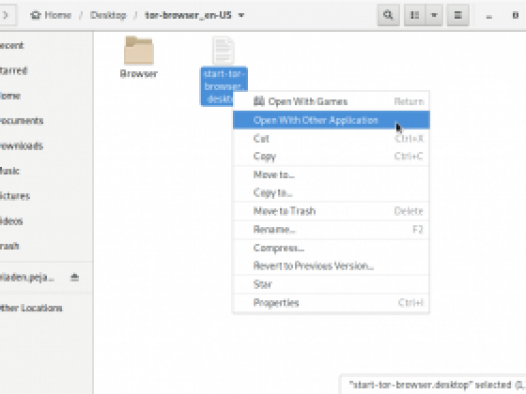Open Starred in sidebar
Image resolution: width=526 pixels, height=394 pixels.
tap(46, 70)
